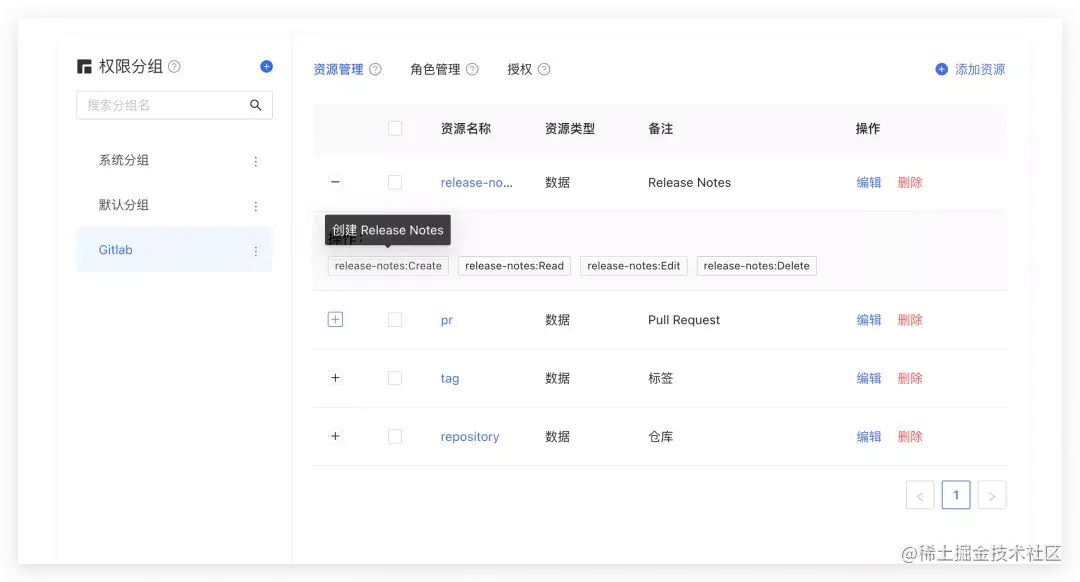Click the help icon beside 权限分组 title

[x=174, y=67]
